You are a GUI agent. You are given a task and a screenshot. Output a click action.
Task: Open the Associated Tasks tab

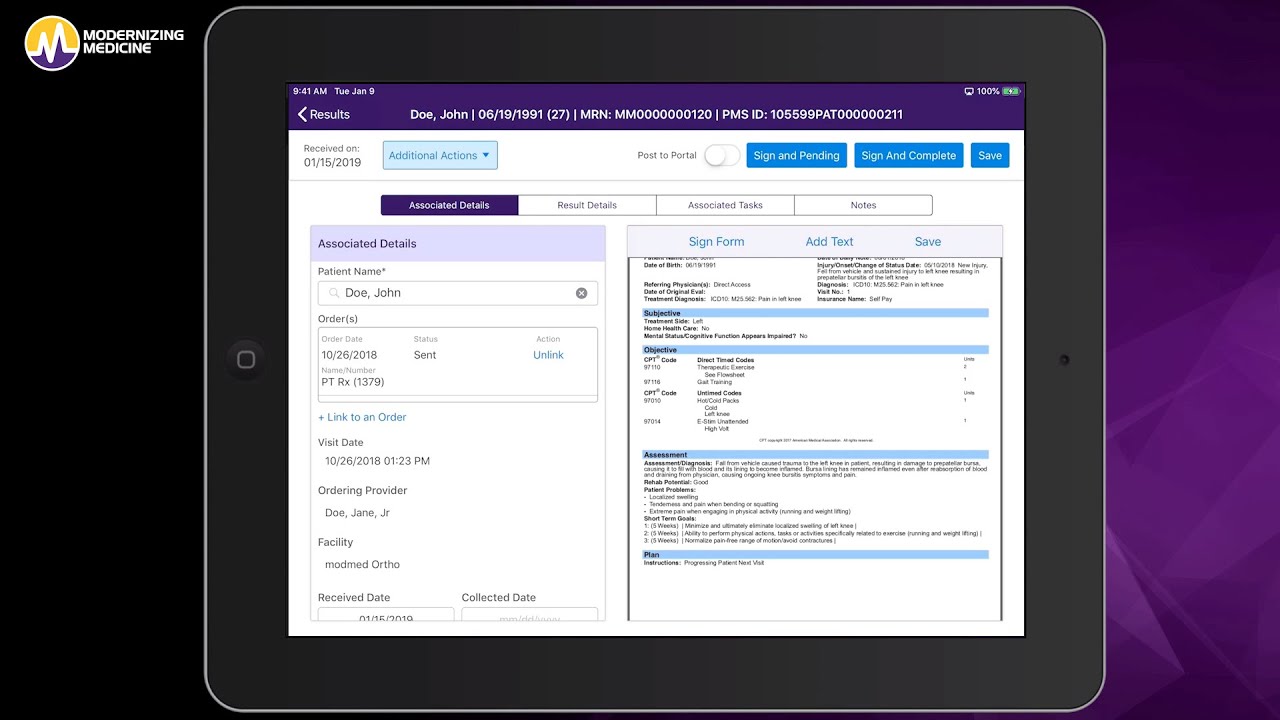(725, 205)
